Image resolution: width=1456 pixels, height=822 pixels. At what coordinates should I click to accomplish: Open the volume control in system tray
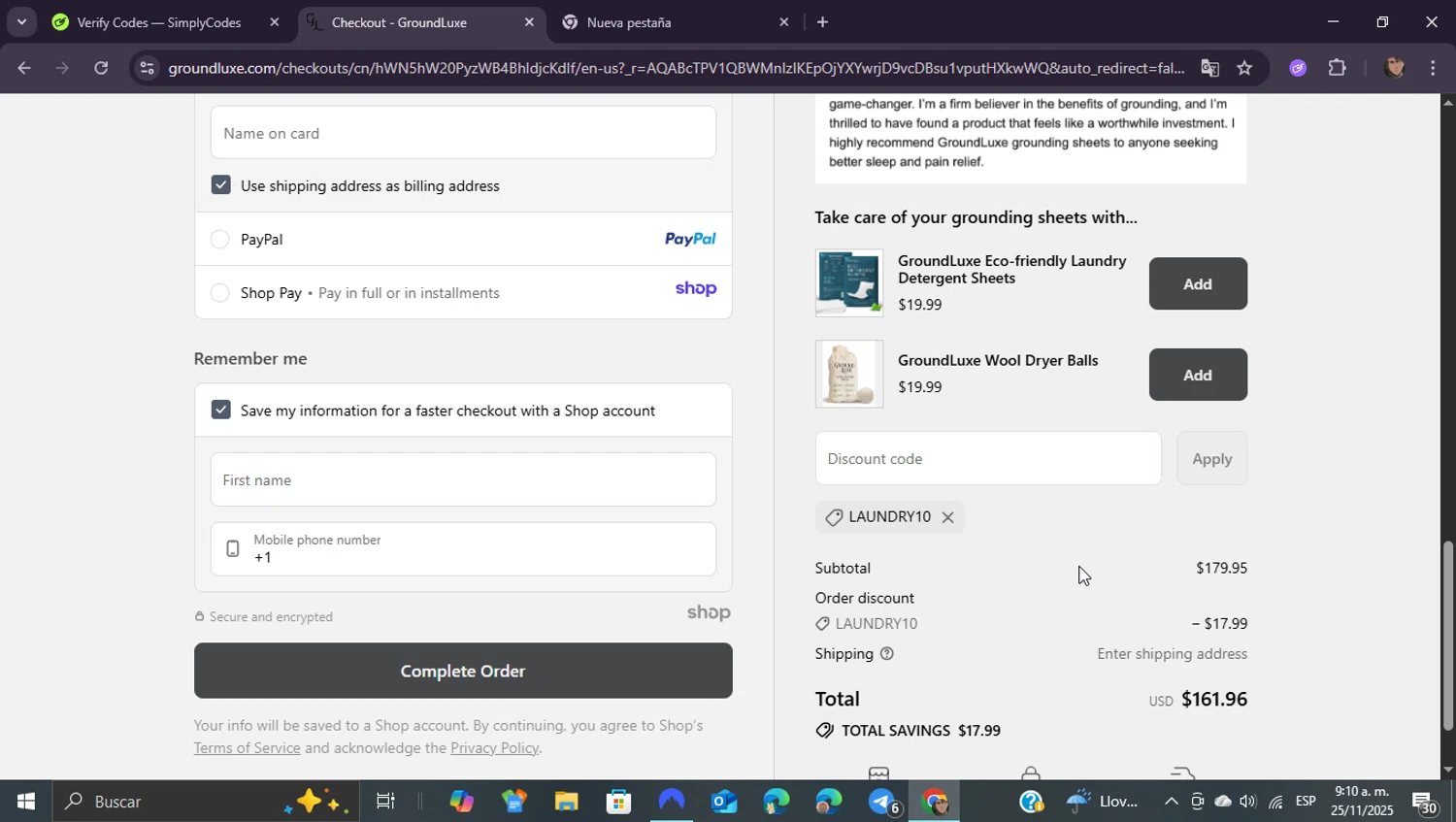coord(1247,802)
